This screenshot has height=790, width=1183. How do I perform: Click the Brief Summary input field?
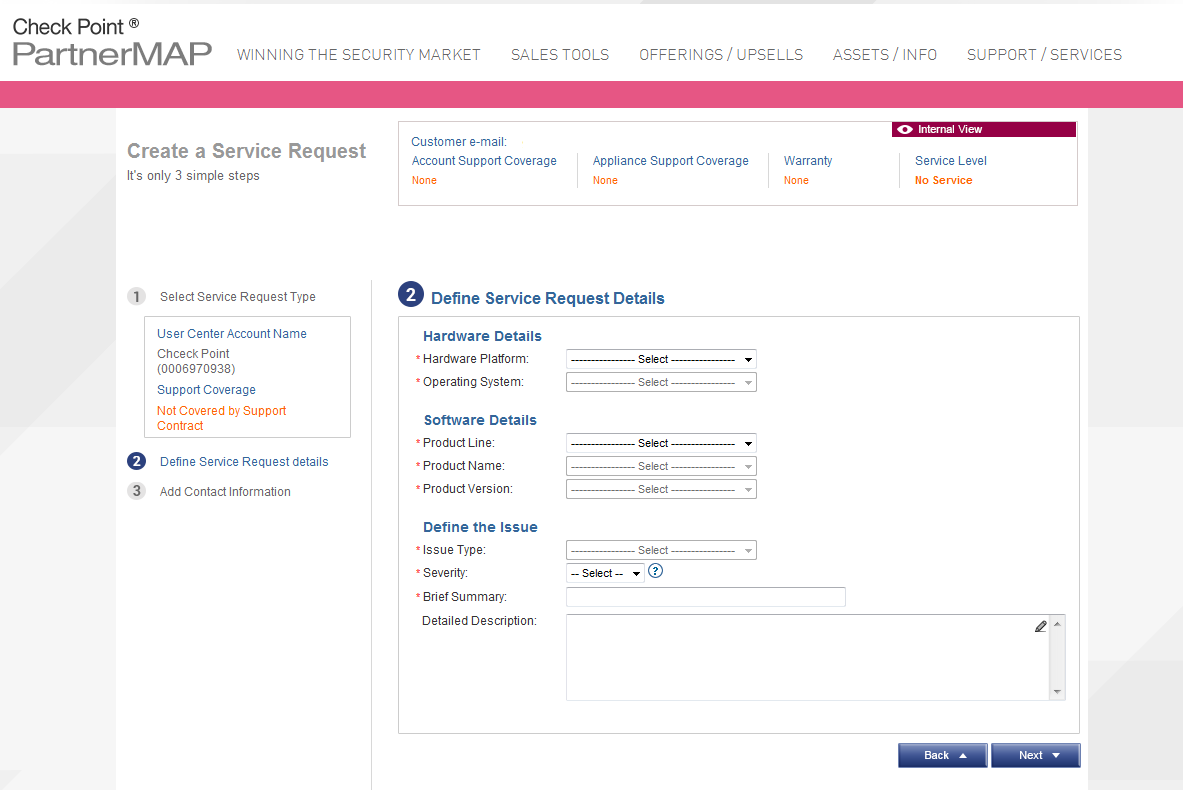(705, 596)
